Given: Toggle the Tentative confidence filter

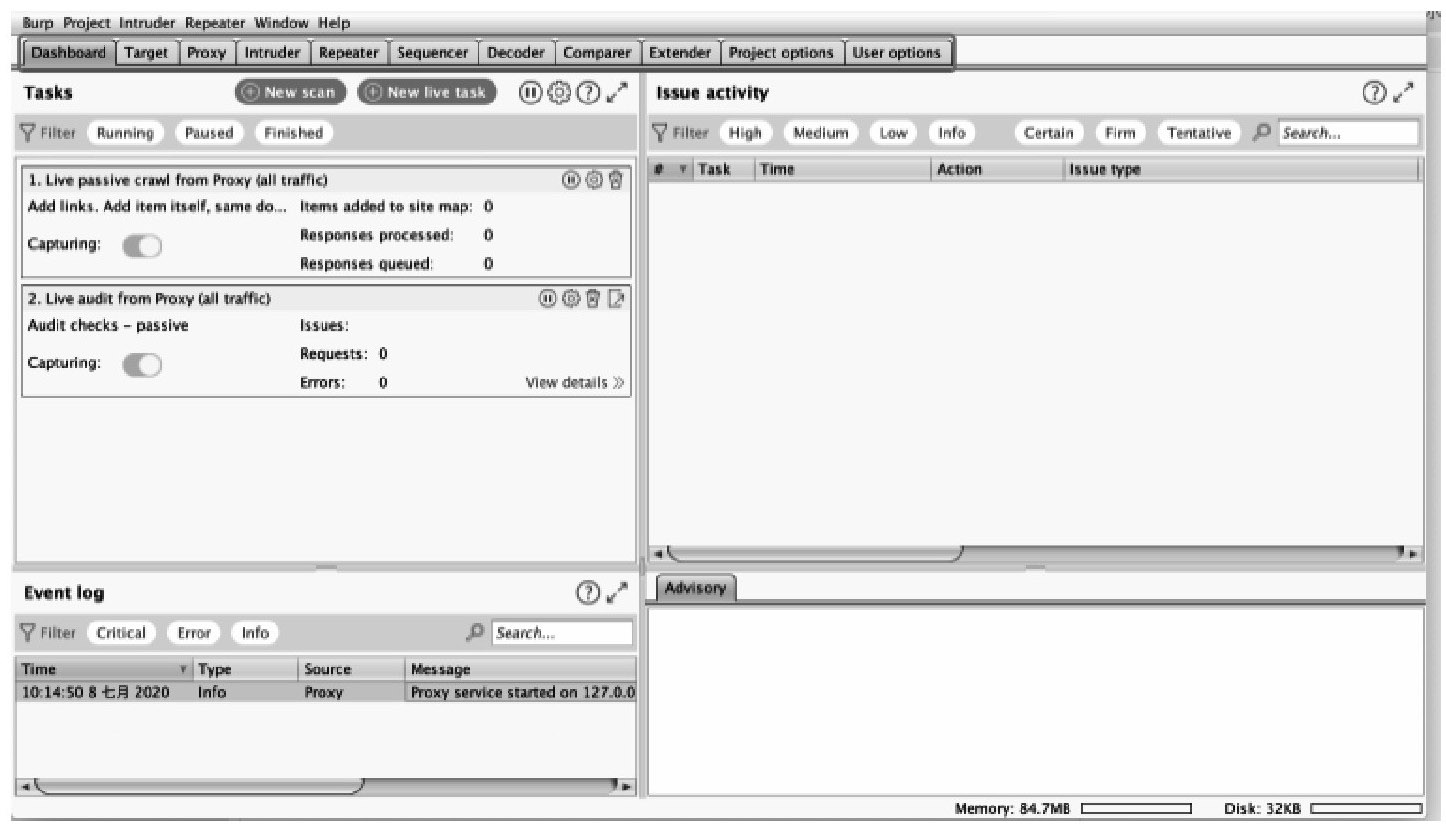Looking at the screenshot, I should coord(1199,133).
